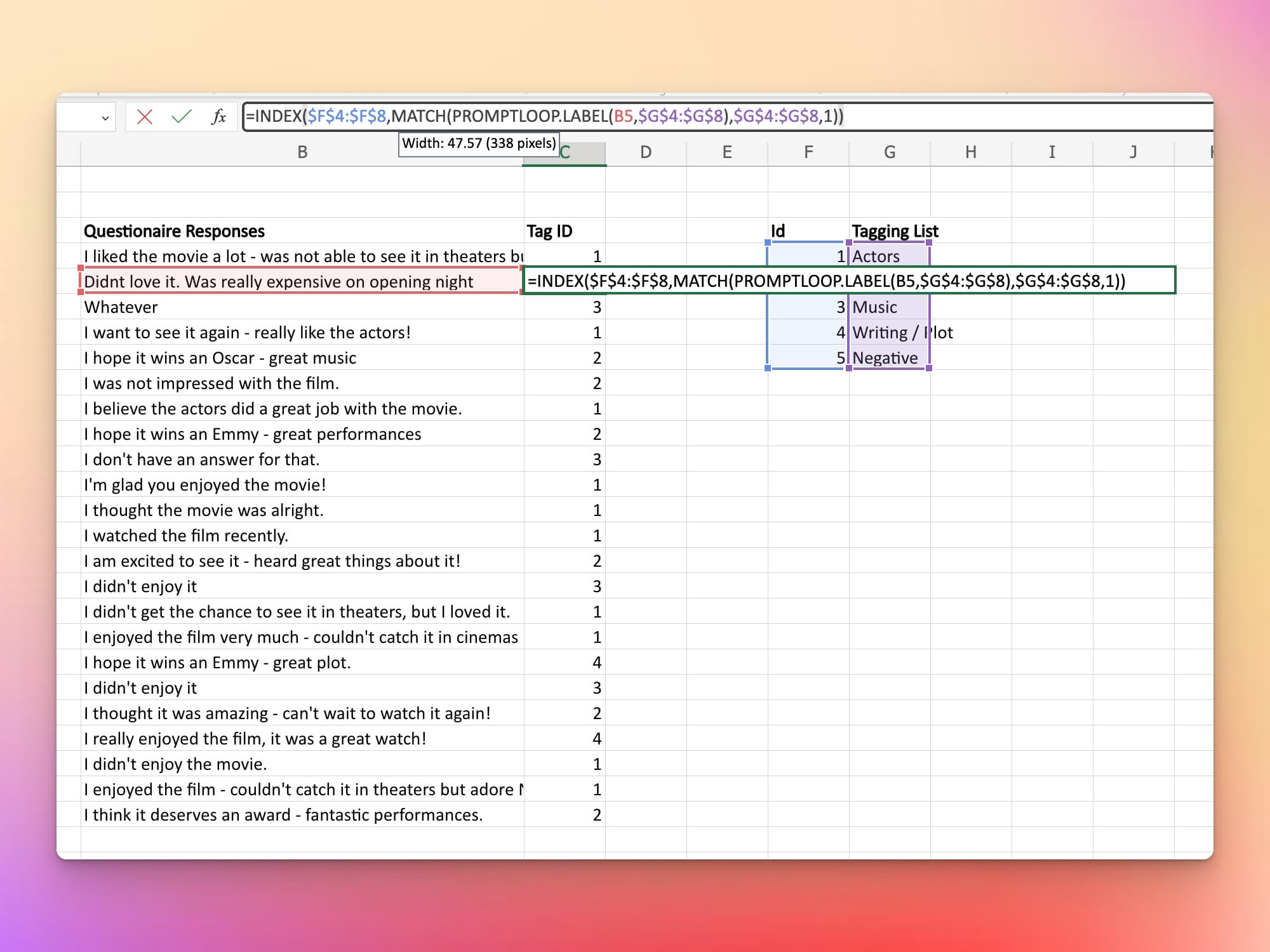The height and width of the screenshot is (952, 1270).
Task: Select column D header
Action: pyautogui.click(x=646, y=152)
